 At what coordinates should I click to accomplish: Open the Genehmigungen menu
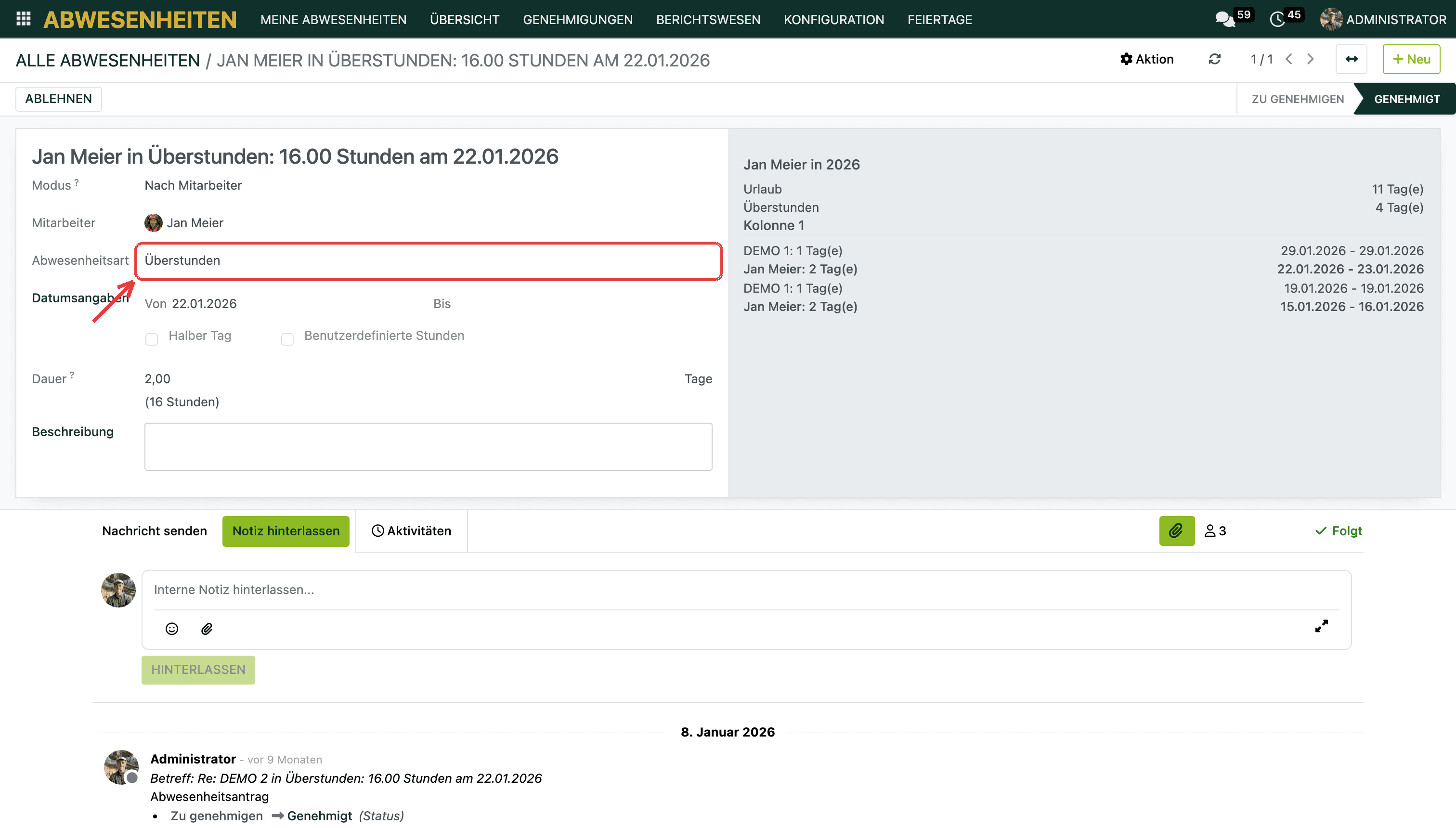tap(578, 19)
